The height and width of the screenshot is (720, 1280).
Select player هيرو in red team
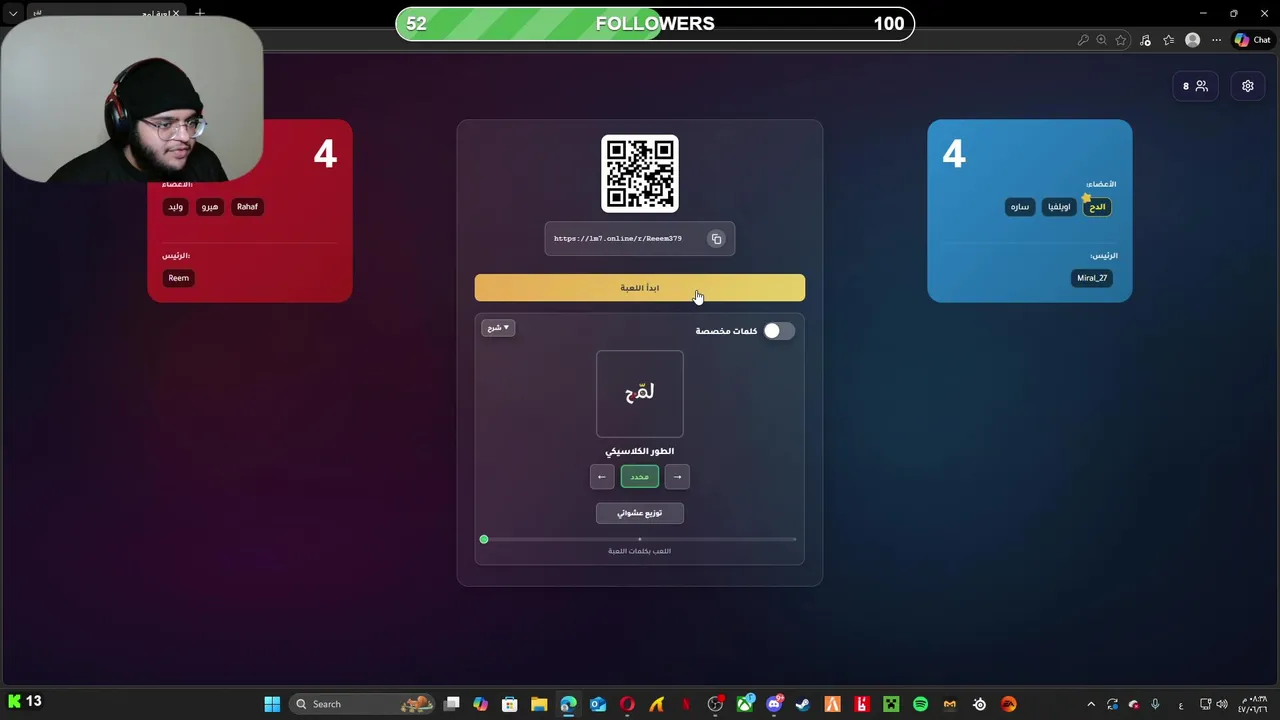coord(209,207)
